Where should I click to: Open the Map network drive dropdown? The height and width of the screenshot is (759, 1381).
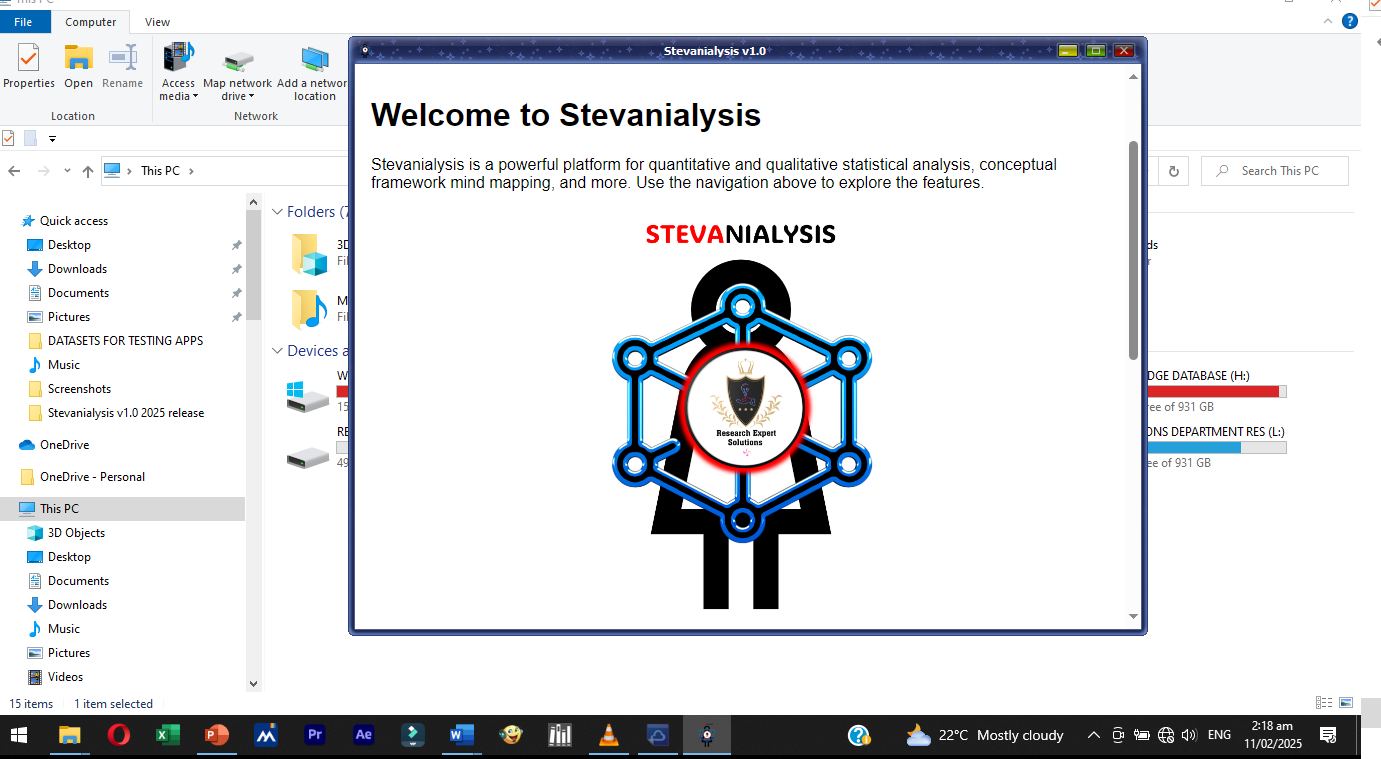pyautogui.click(x=237, y=71)
